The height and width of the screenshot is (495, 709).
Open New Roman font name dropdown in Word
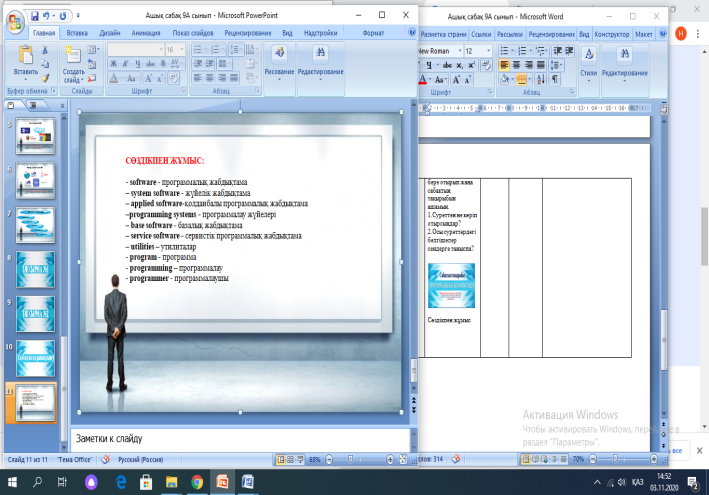460,51
